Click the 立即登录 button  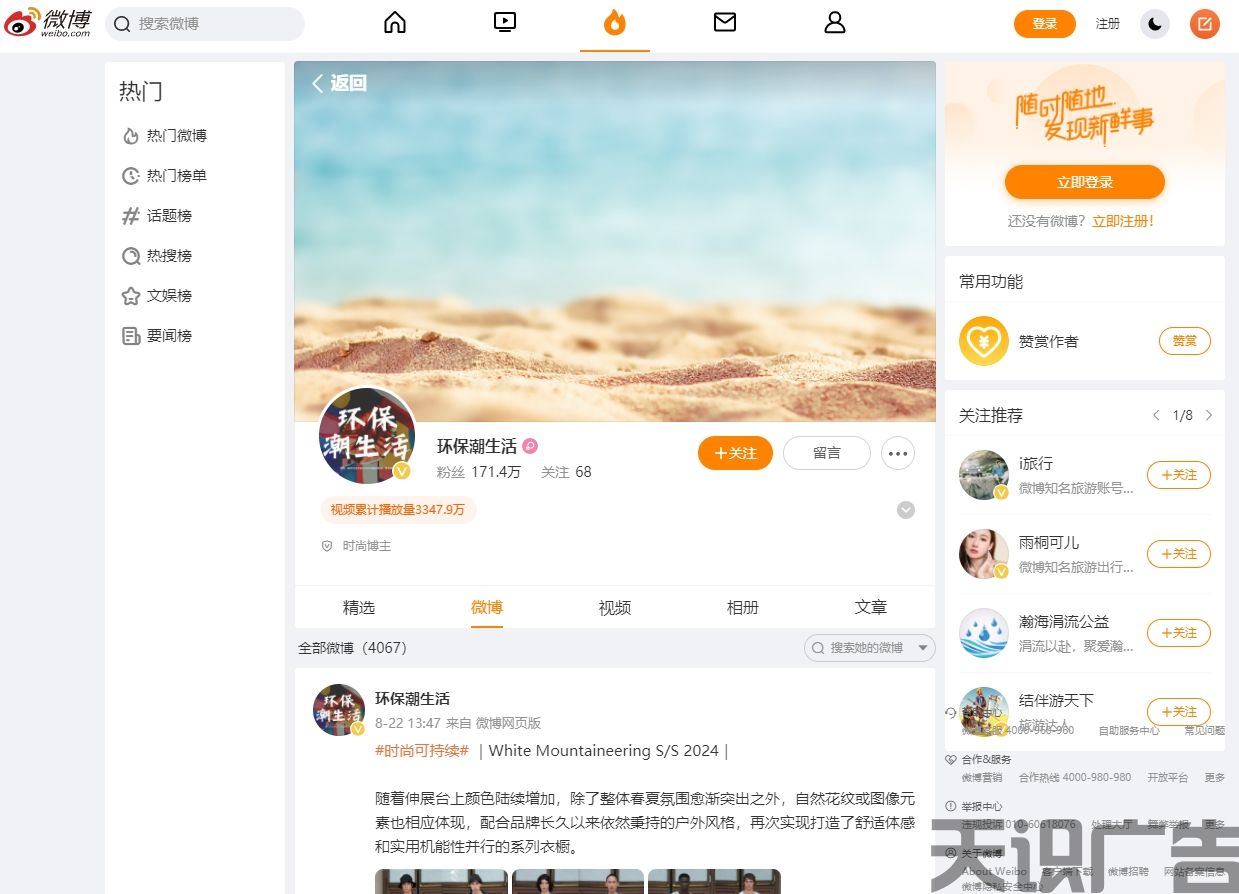(x=1085, y=182)
